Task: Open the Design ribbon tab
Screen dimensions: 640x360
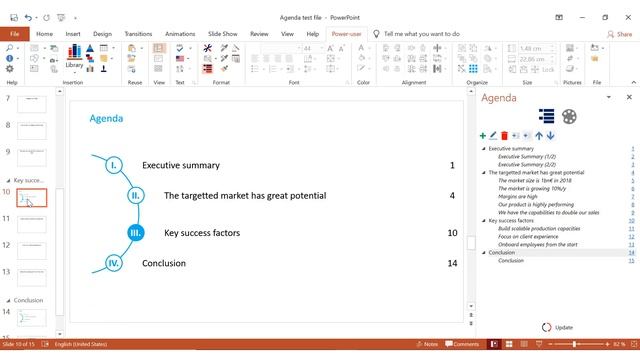Action: point(102,34)
